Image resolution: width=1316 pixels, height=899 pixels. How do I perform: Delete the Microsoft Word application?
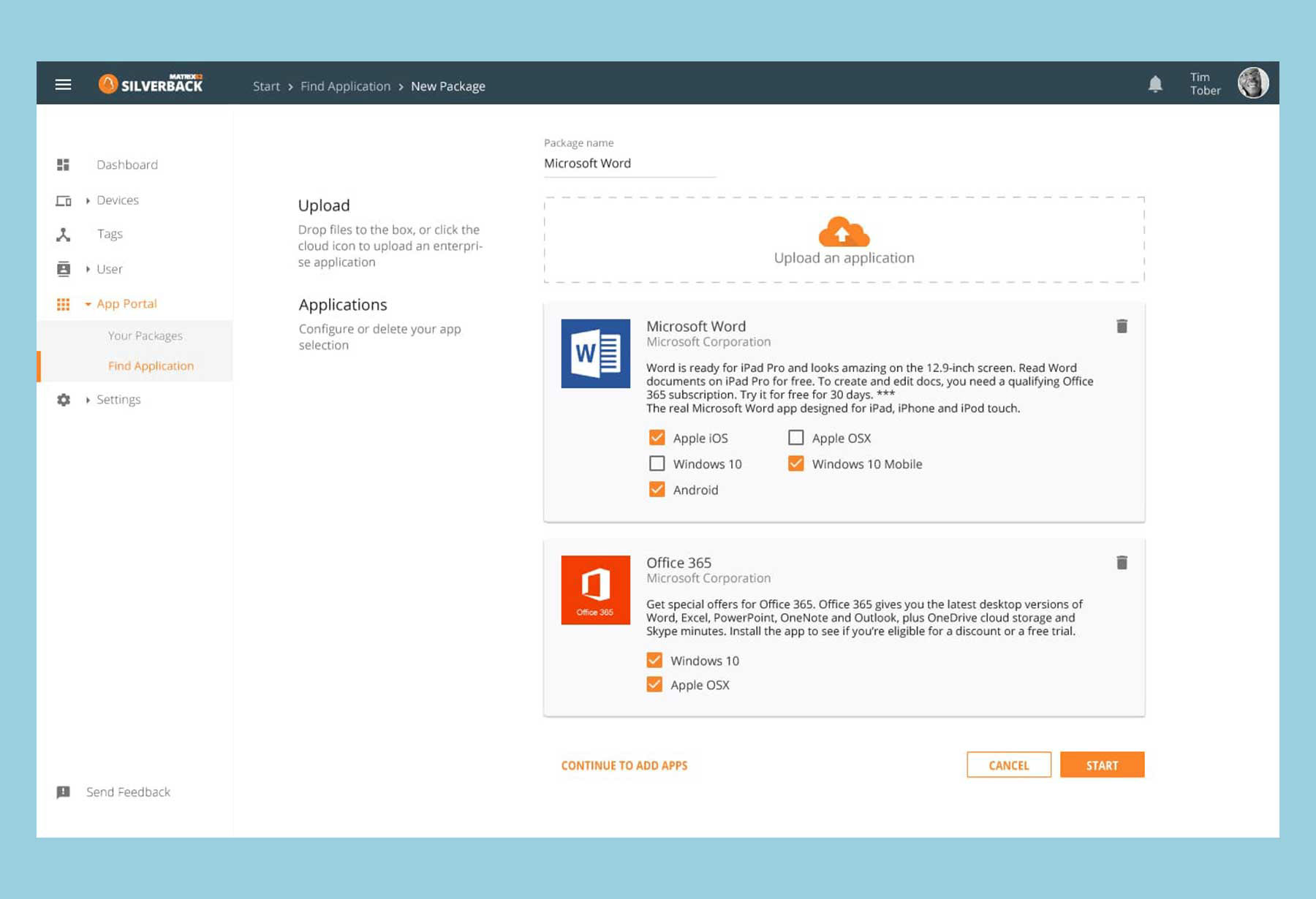pos(1122,326)
